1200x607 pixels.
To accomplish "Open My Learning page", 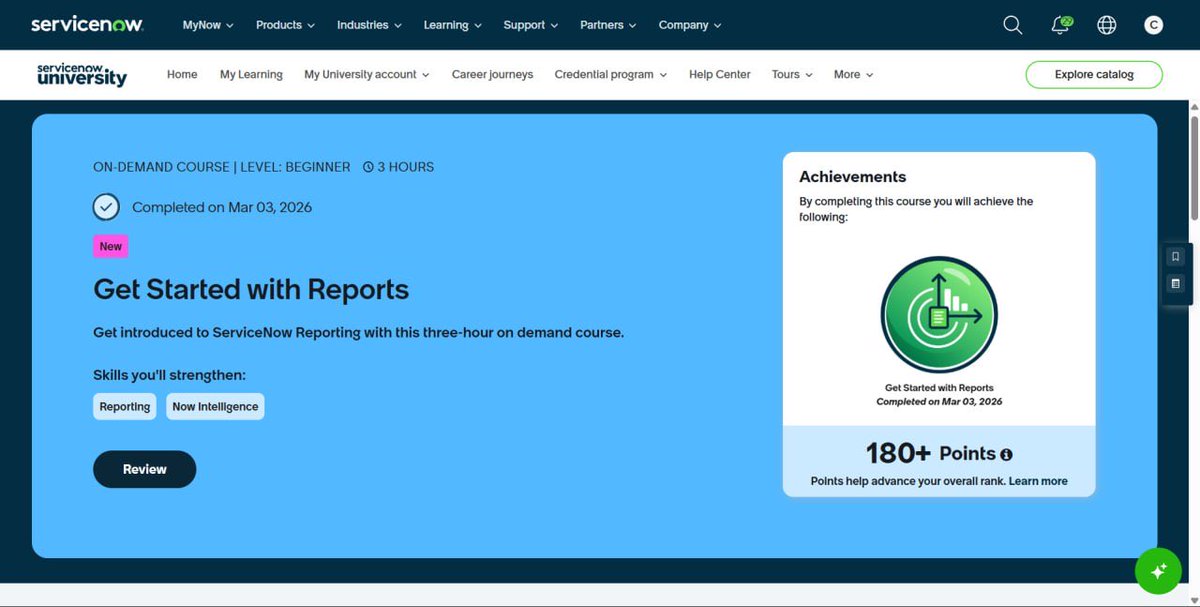I will tap(251, 74).
